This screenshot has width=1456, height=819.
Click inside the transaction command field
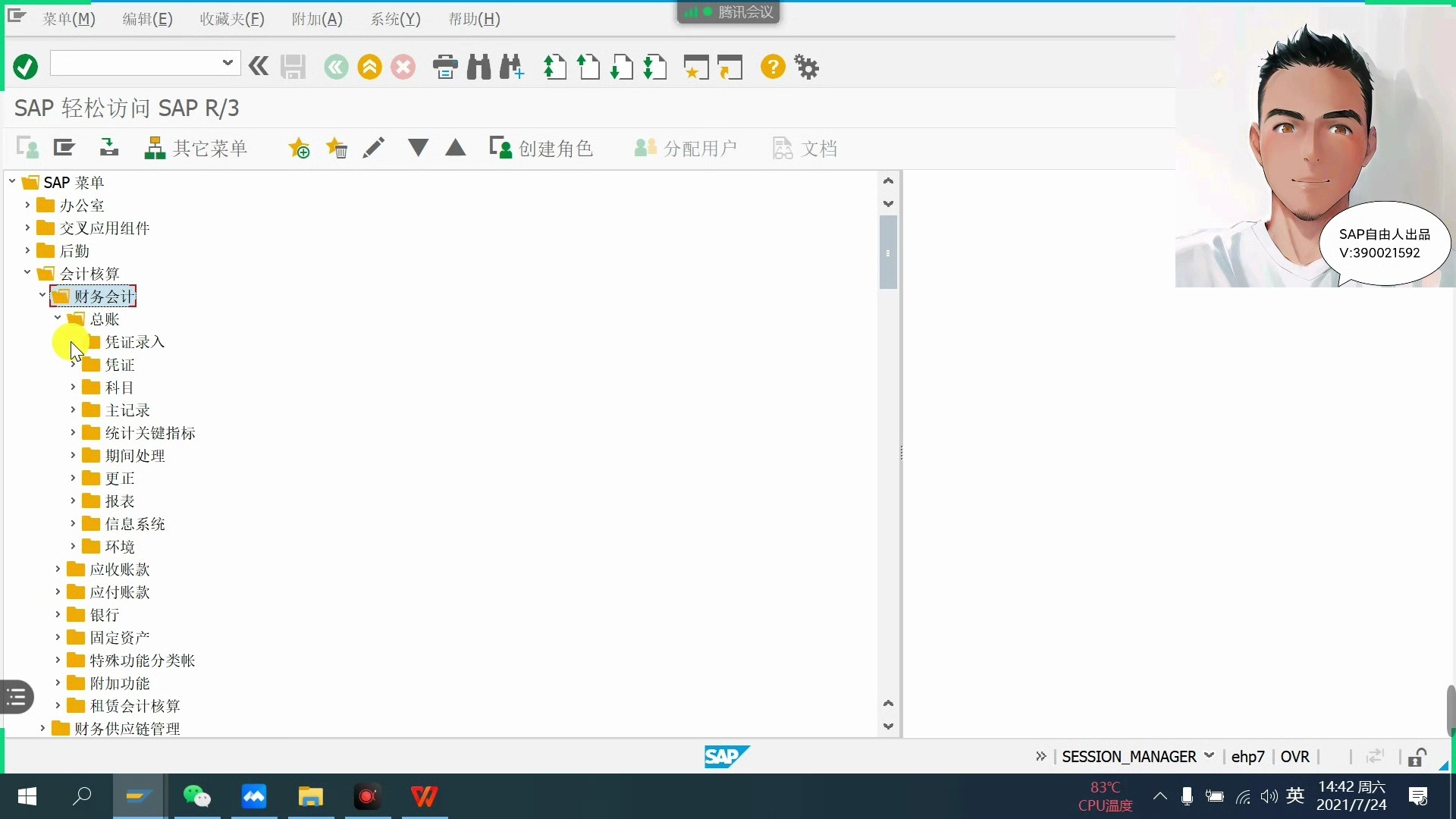(x=135, y=63)
